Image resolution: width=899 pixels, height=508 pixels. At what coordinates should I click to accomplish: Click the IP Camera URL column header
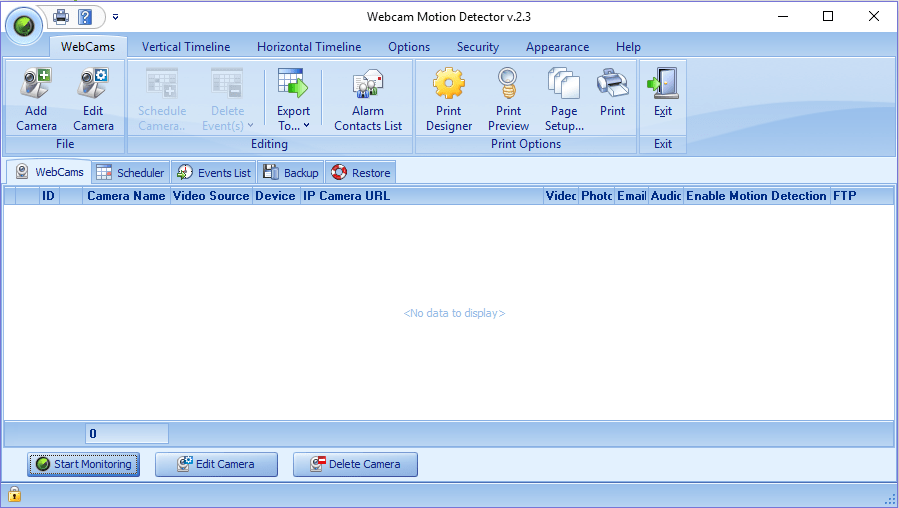[421, 196]
